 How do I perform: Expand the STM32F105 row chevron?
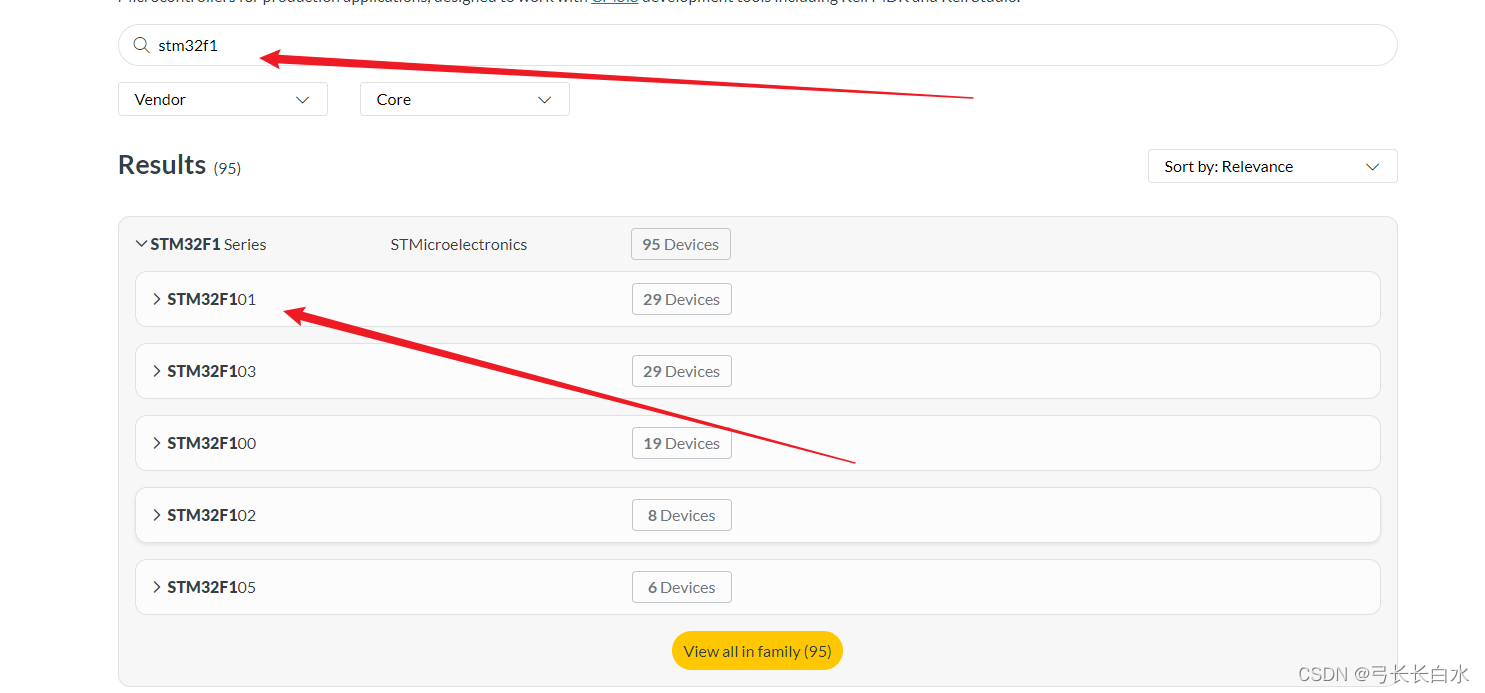[156, 587]
